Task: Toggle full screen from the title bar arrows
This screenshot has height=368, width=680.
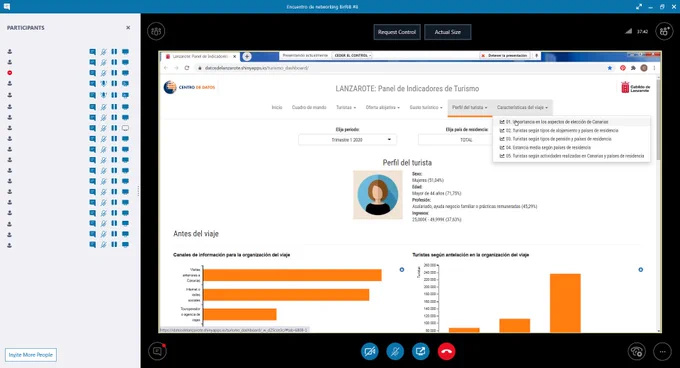Action: 639,7
